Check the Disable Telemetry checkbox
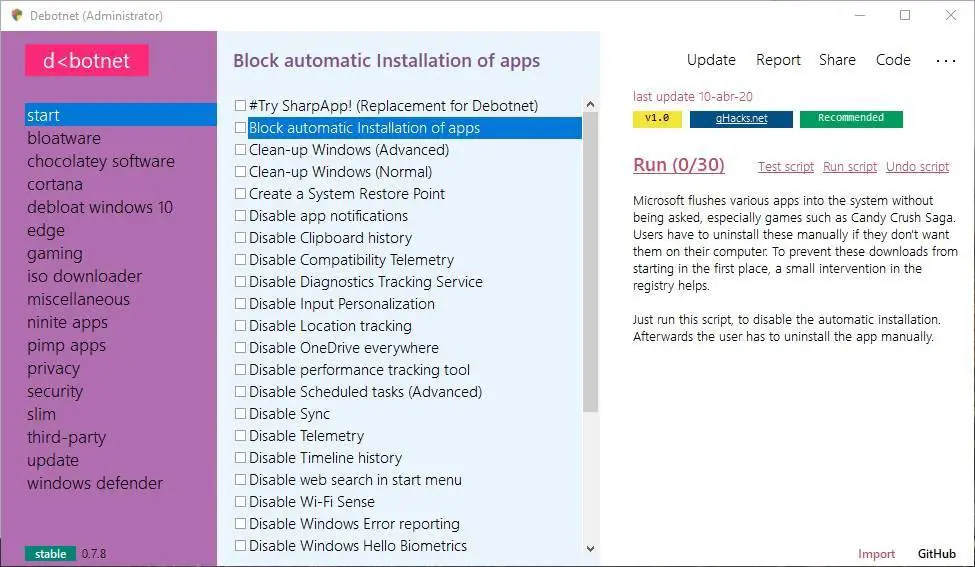 pos(240,436)
